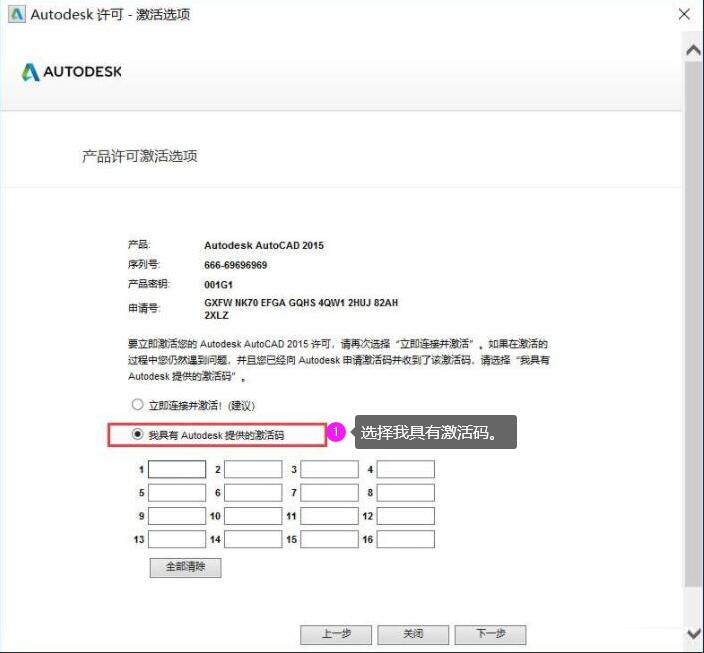704x653 pixels.
Task: Click activation code field 9
Action: point(177,516)
